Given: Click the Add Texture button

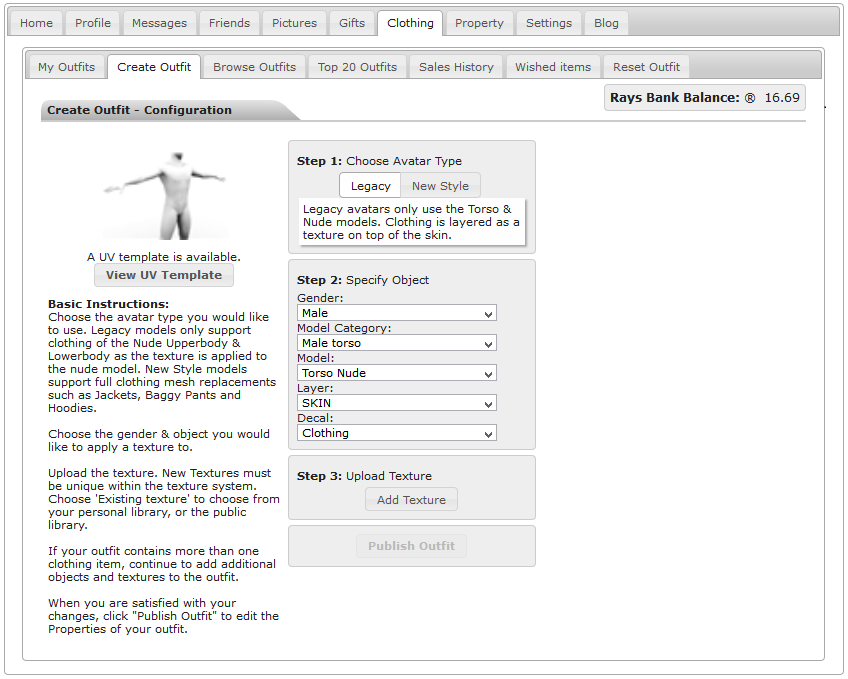Looking at the screenshot, I should pos(412,500).
